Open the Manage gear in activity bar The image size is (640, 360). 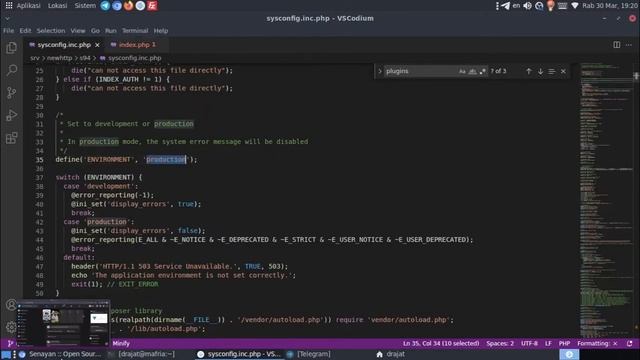click(11, 327)
